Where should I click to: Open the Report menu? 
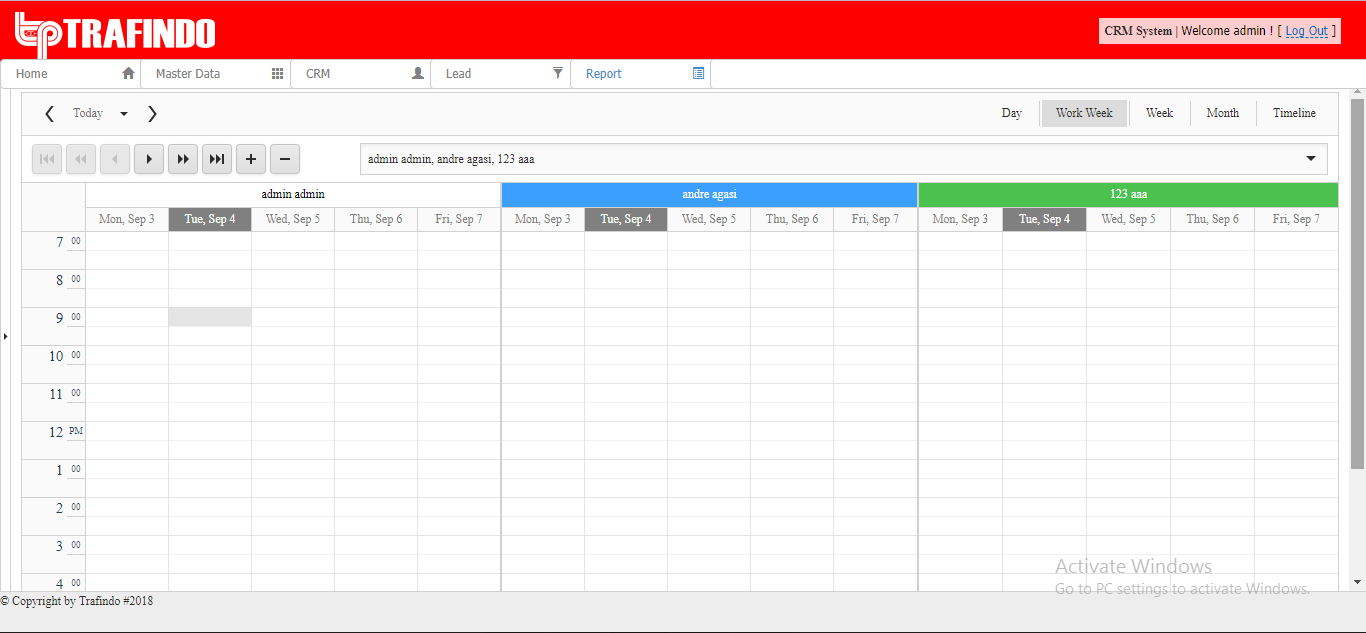pyautogui.click(x=640, y=74)
